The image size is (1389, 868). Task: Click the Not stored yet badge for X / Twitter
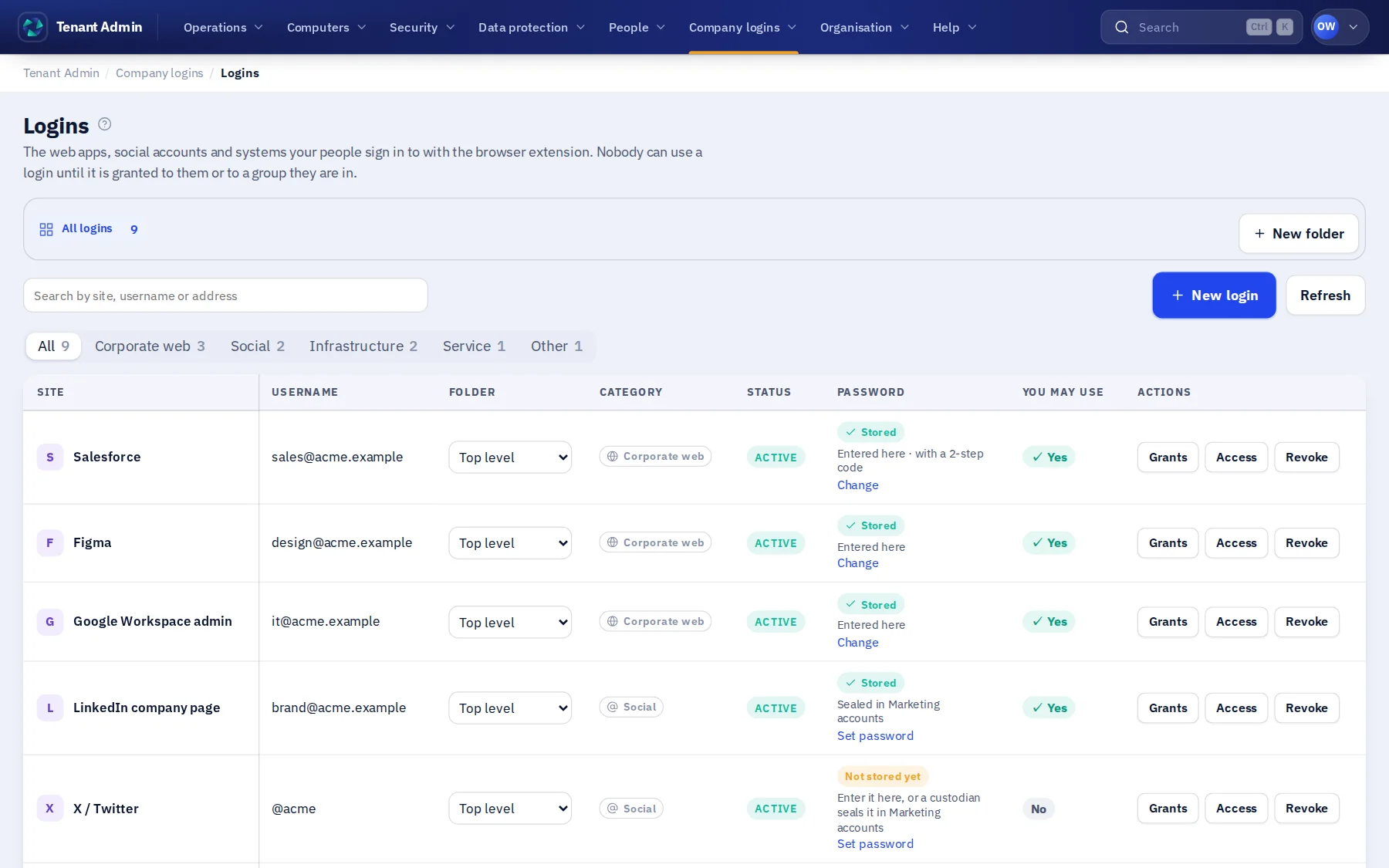tap(883, 776)
